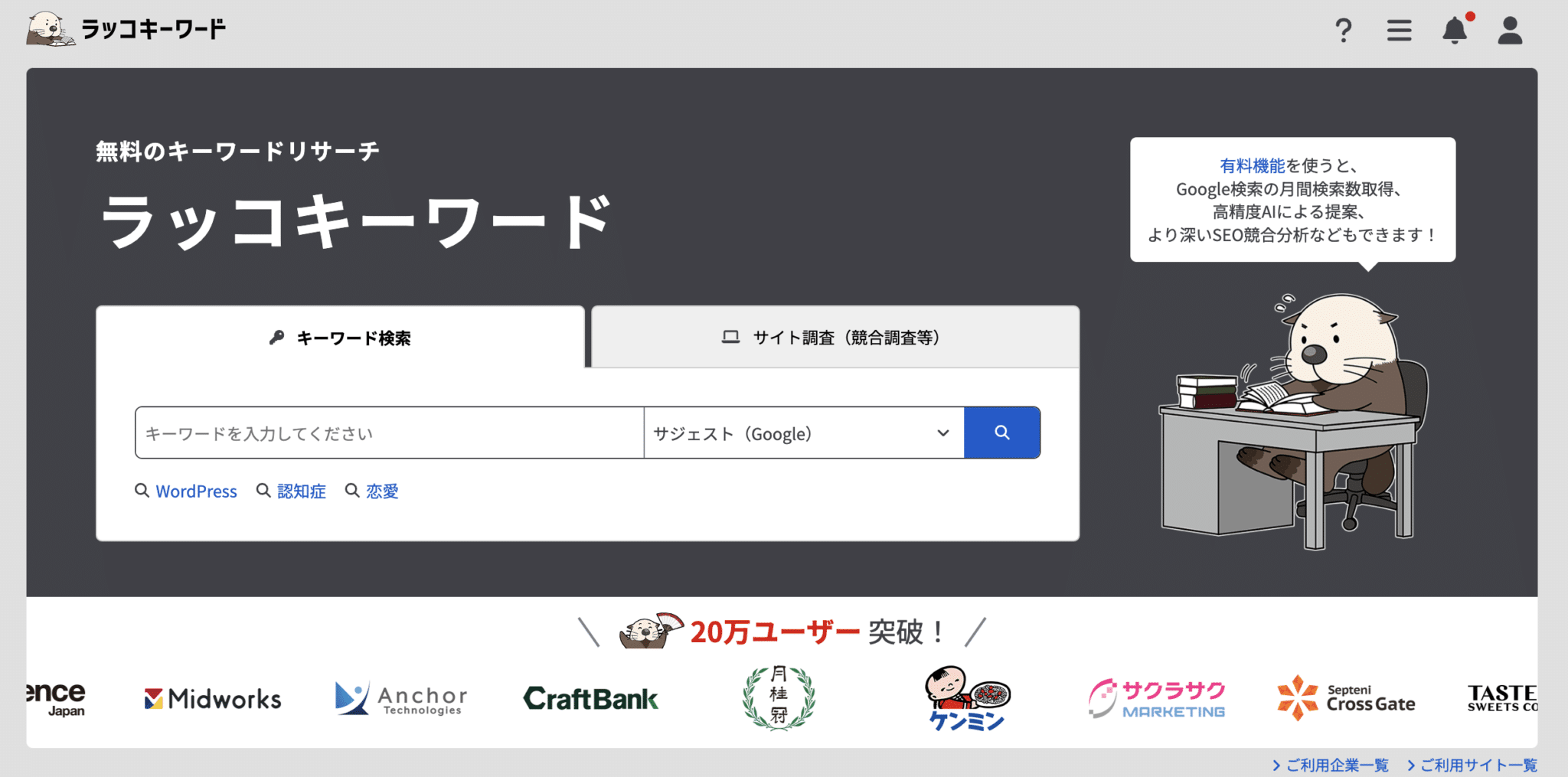Click the key icon on キーワード検索 tab
1568x777 pixels.
[276, 338]
